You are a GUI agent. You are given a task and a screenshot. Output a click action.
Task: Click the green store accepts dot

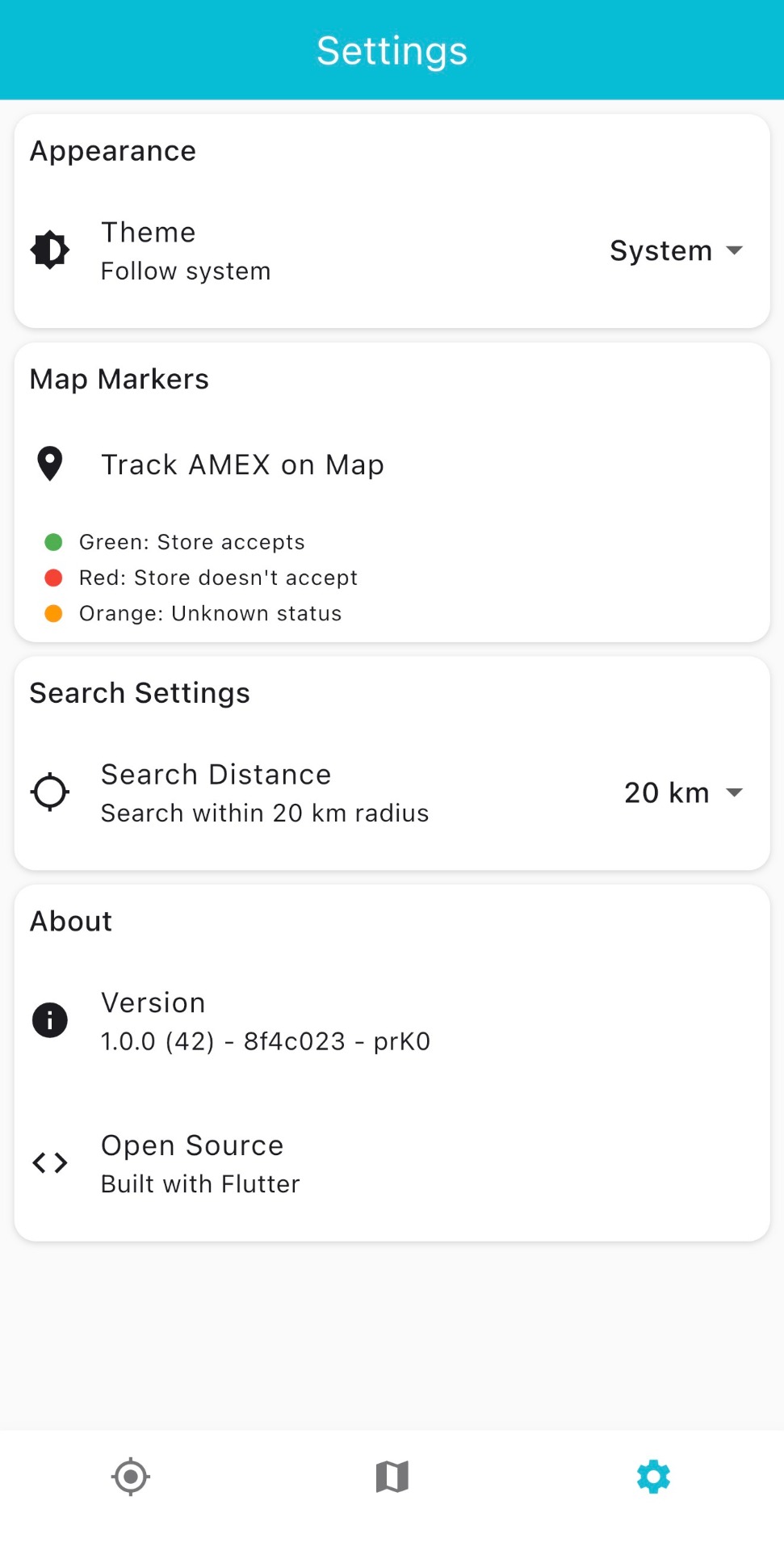(x=53, y=542)
